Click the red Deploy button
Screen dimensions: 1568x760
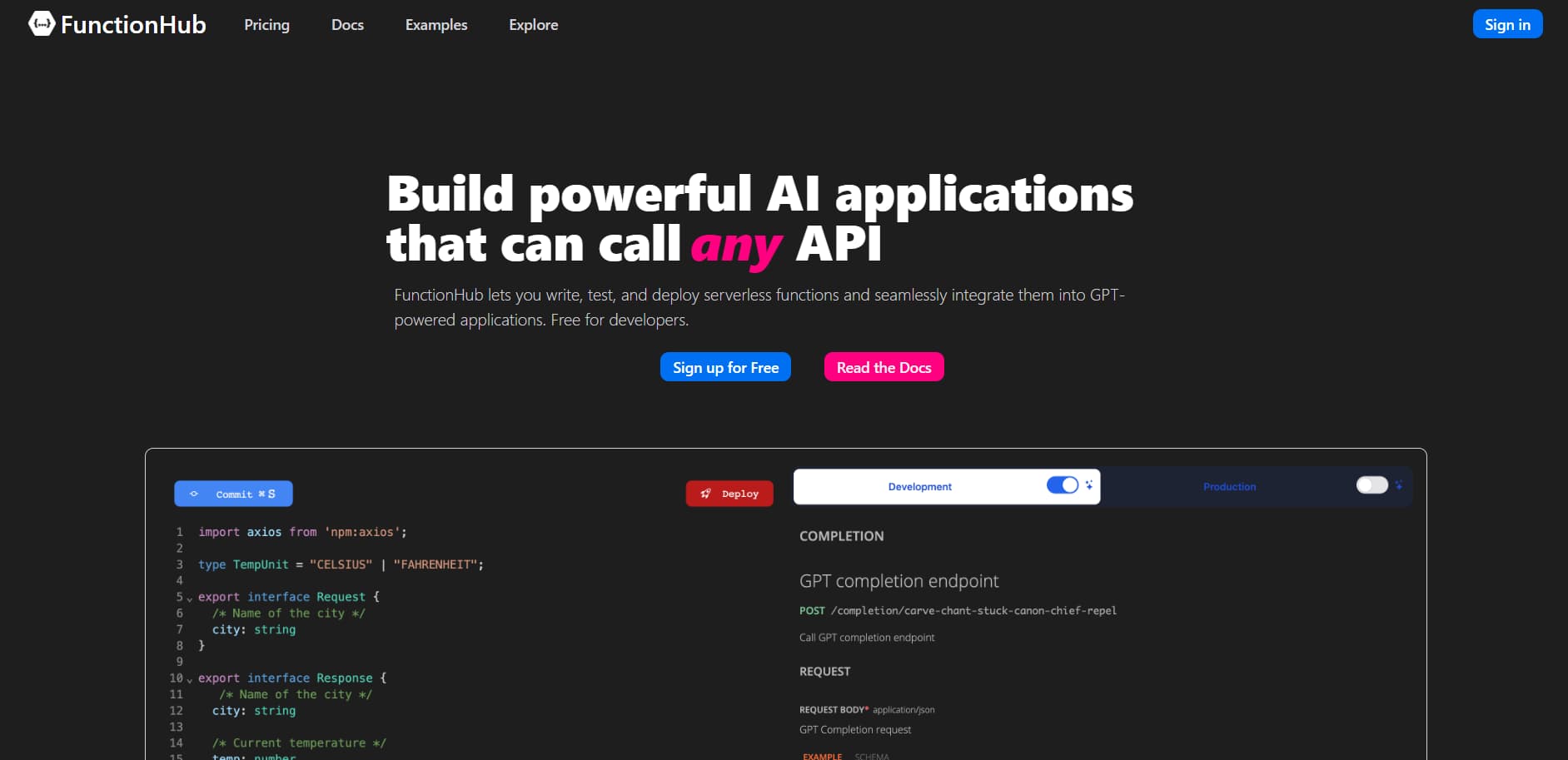[729, 494]
